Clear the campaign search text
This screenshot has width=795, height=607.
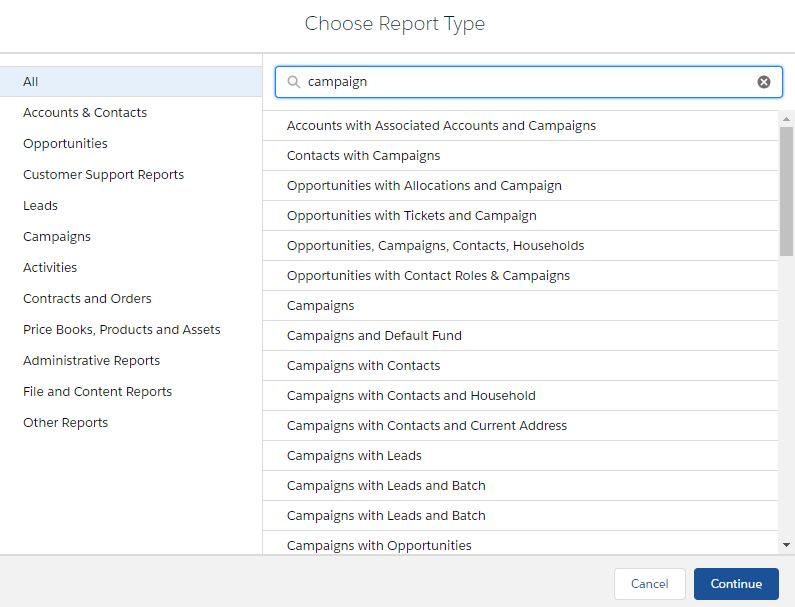764,82
